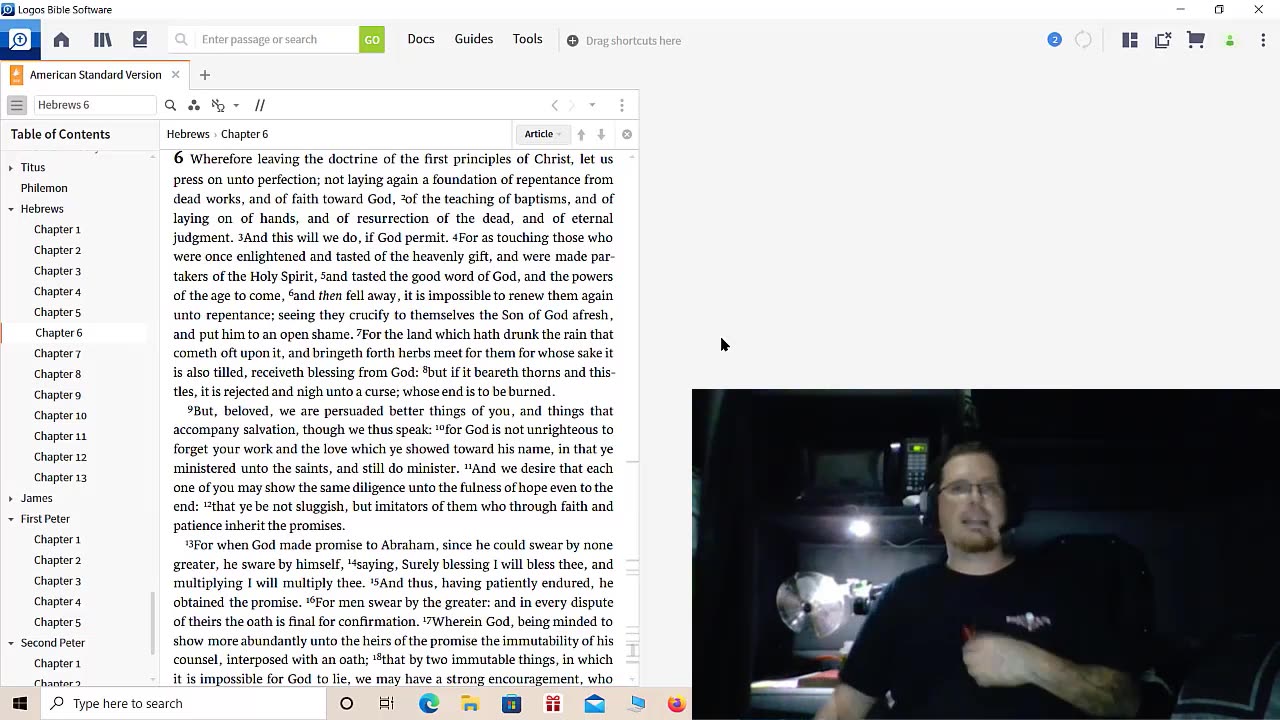Close the American Standard Version tab
Image resolution: width=1280 pixels, height=720 pixels.
coord(175,75)
